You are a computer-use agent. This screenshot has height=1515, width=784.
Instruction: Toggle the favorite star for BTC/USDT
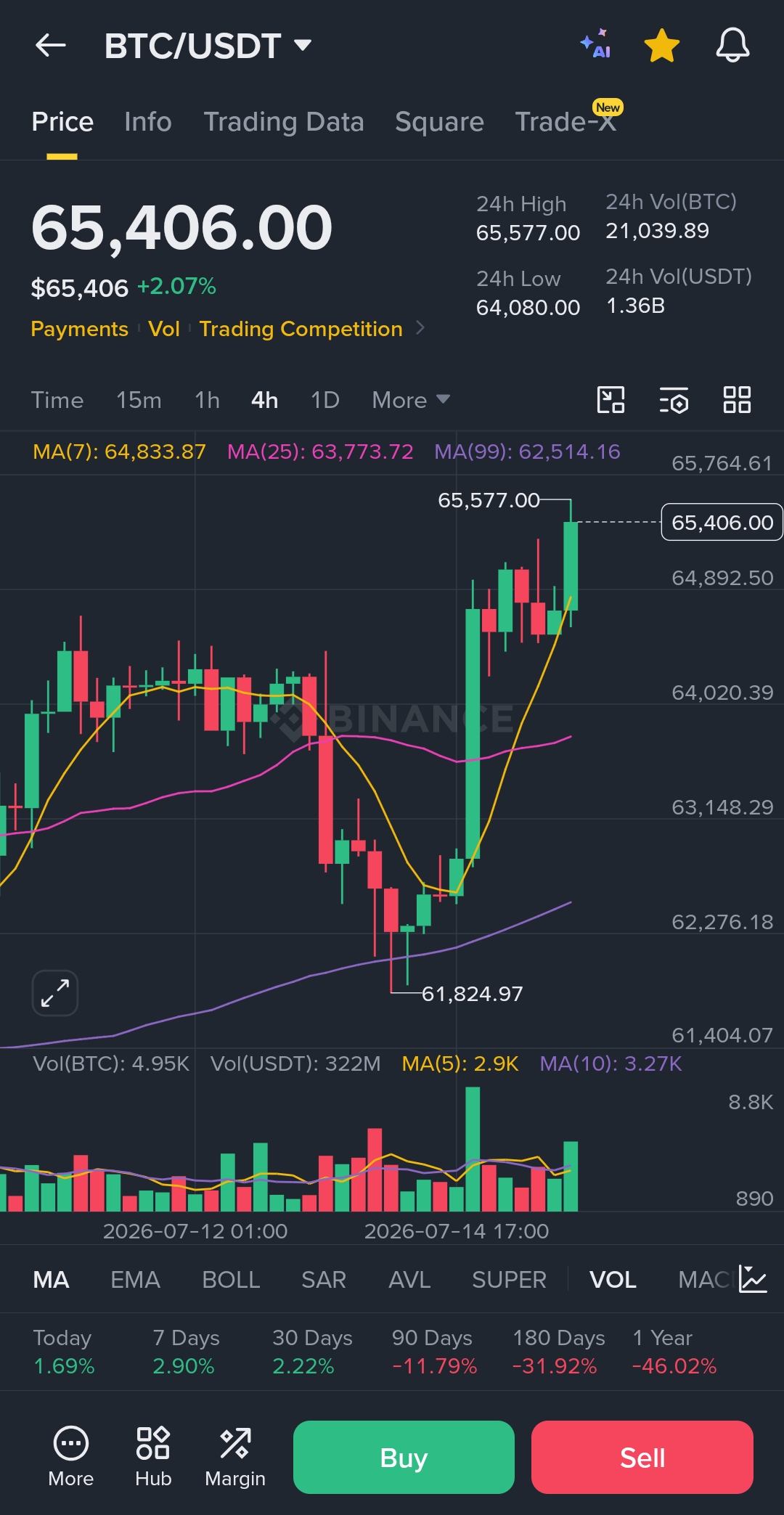point(662,46)
